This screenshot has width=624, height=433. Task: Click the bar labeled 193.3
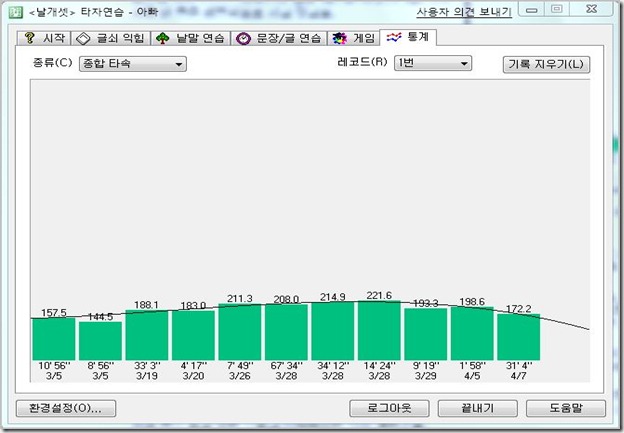pos(426,334)
